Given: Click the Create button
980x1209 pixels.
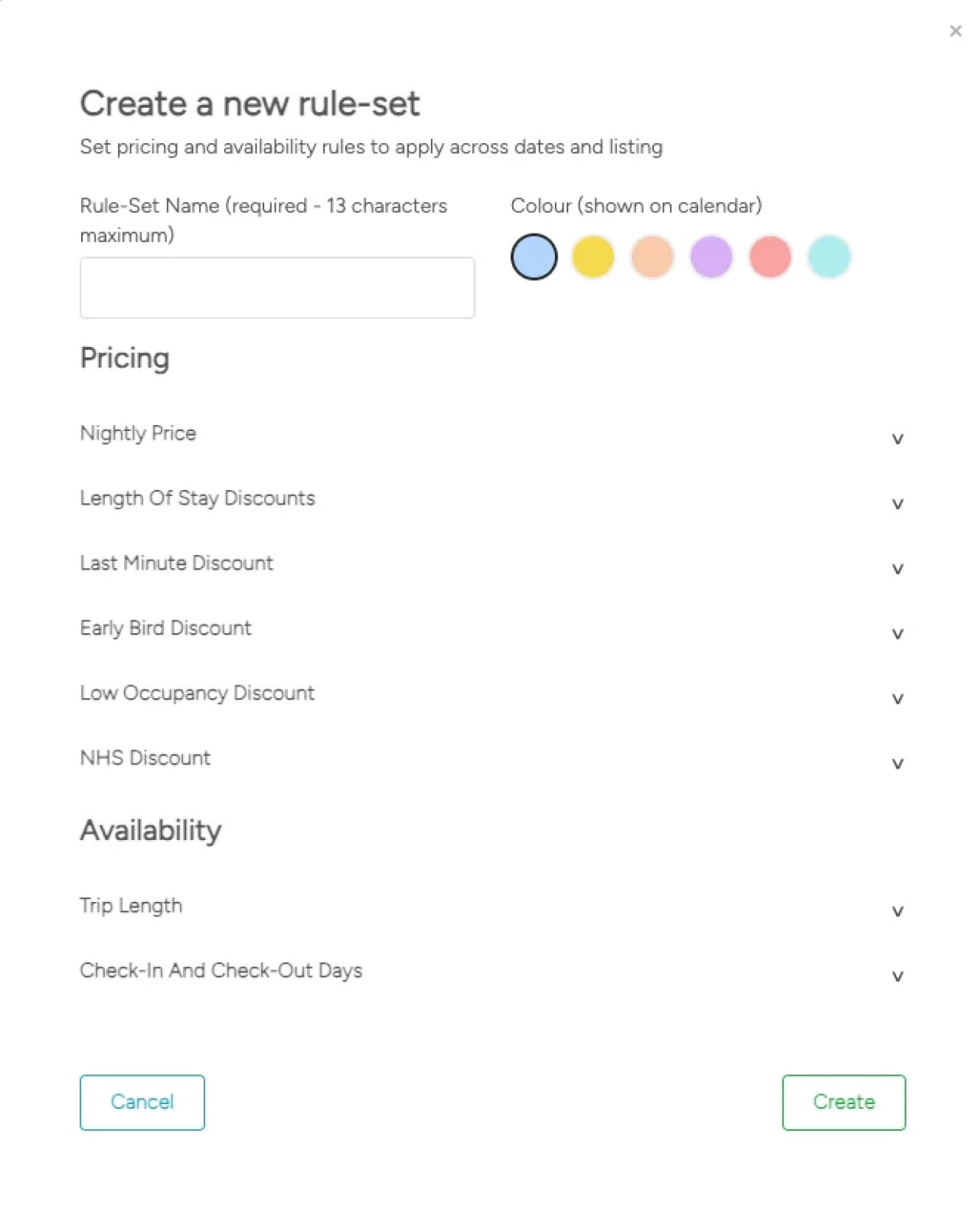Looking at the screenshot, I should tap(844, 1102).
